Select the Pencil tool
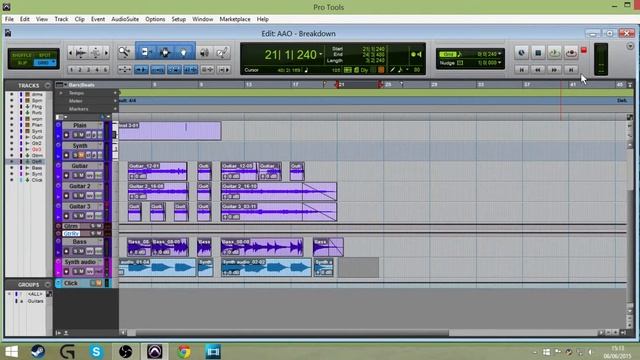 pyautogui.click(x=222, y=52)
